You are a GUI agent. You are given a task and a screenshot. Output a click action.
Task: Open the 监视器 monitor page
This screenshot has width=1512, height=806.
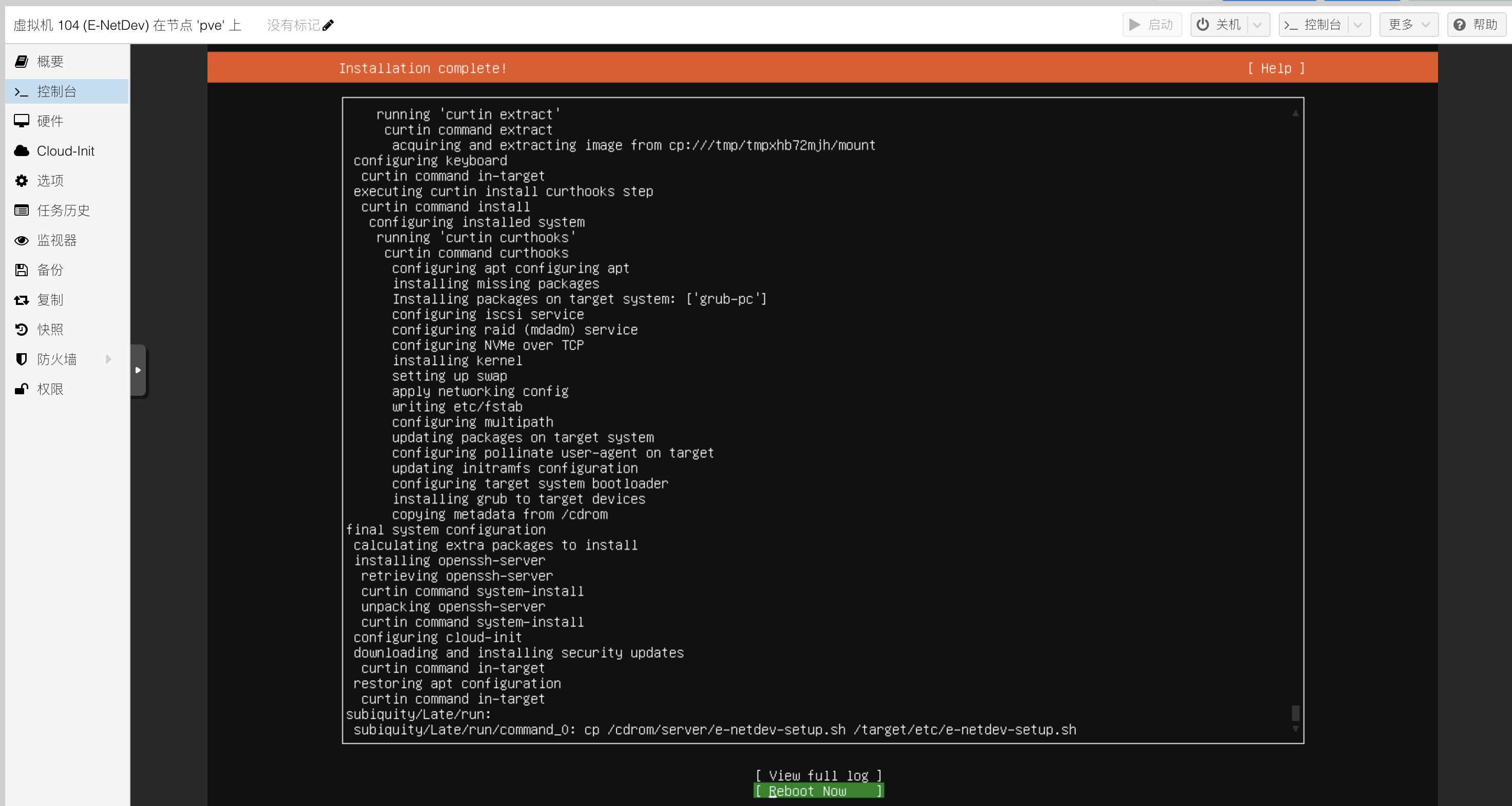pyautogui.click(x=67, y=240)
